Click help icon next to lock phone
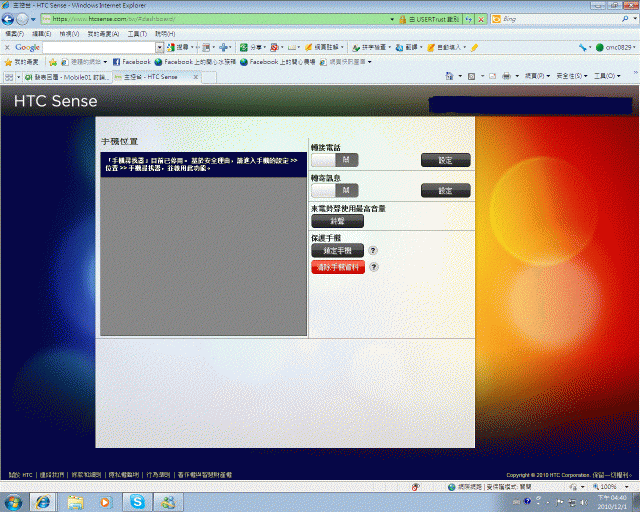 tap(373, 251)
